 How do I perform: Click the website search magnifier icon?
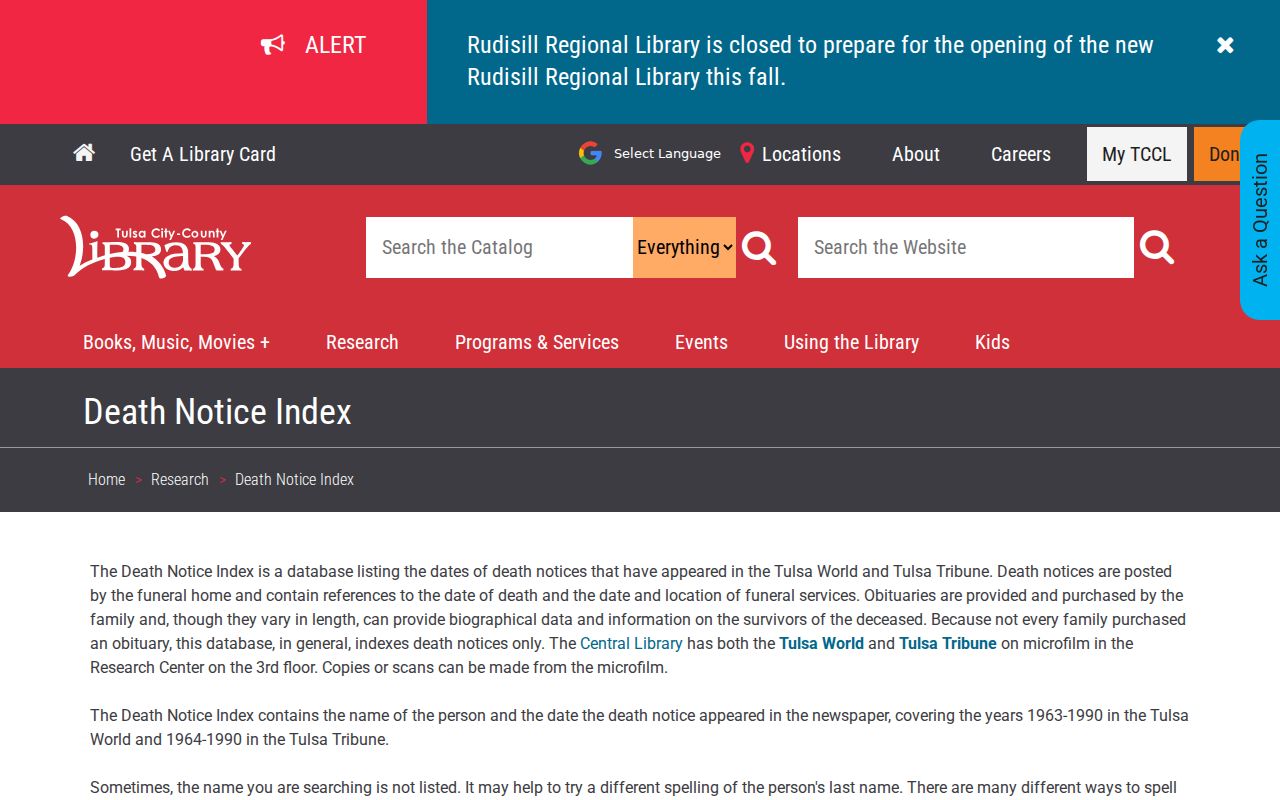[x=1157, y=247]
